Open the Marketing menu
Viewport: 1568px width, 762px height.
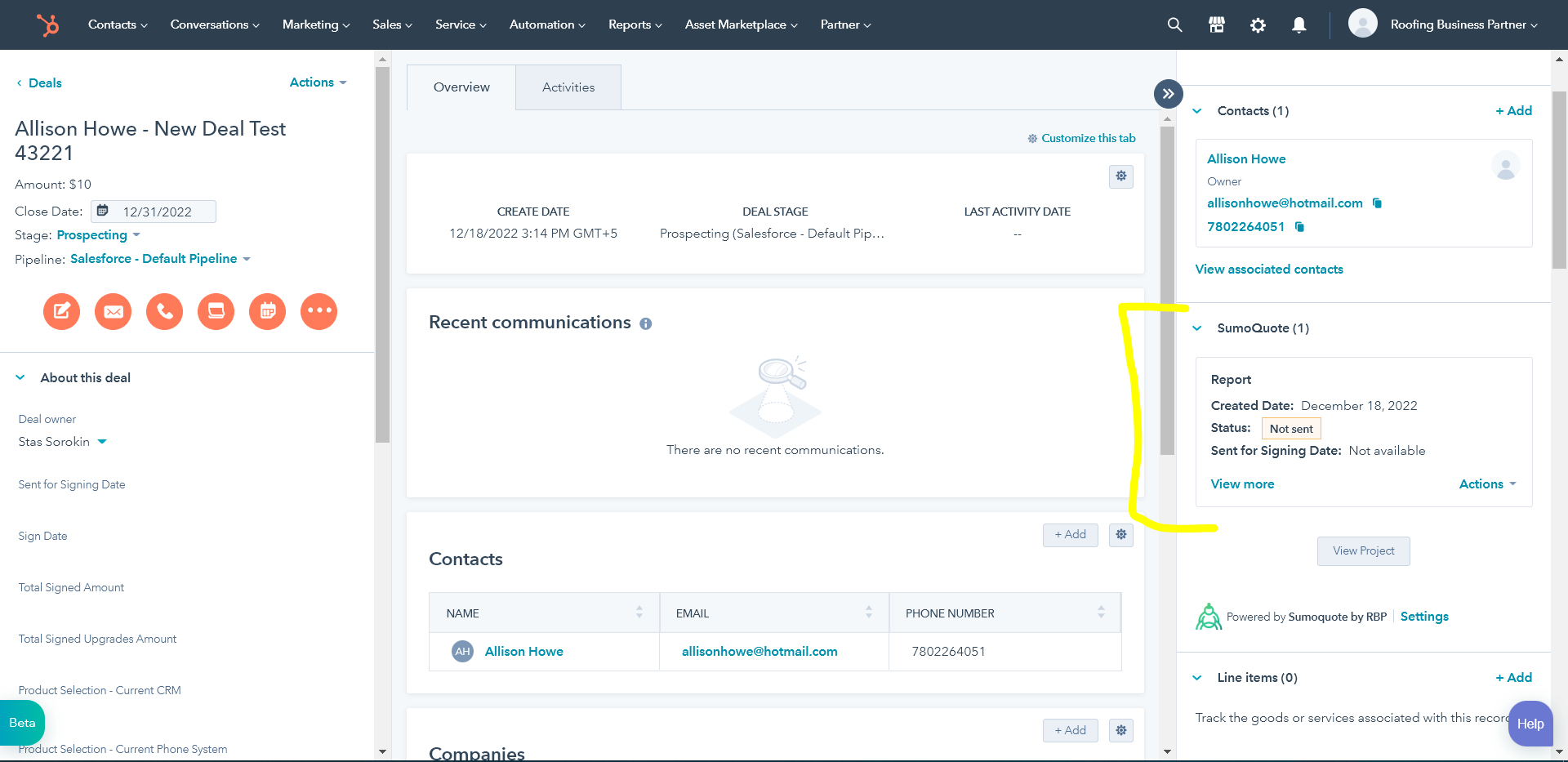tap(316, 25)
